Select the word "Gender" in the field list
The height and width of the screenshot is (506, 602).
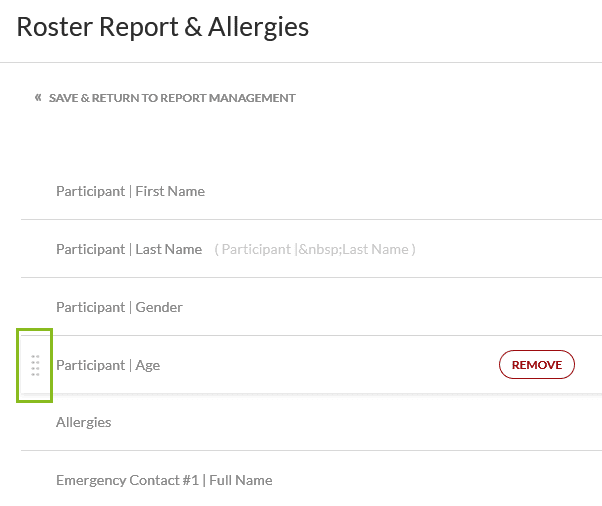(159, 307)
